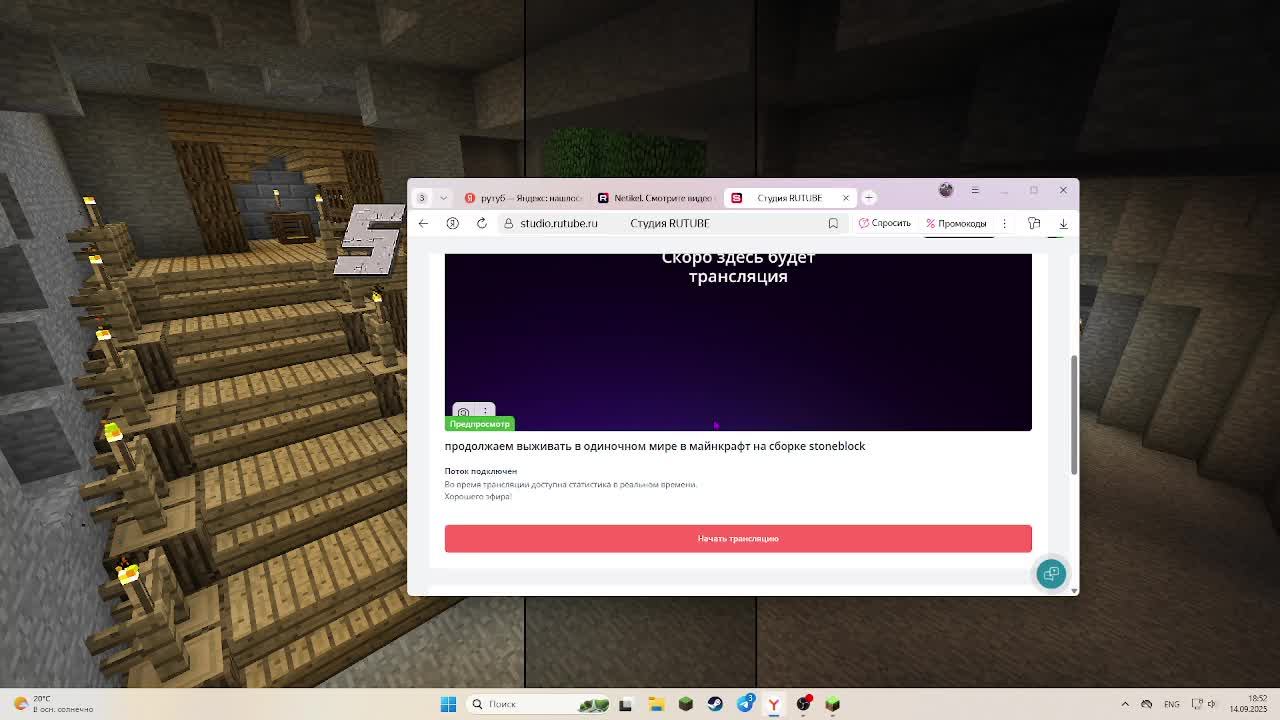Expand the tab list dropdown arrow
The image size is (1280, 720).
click(x=443, y=197)
